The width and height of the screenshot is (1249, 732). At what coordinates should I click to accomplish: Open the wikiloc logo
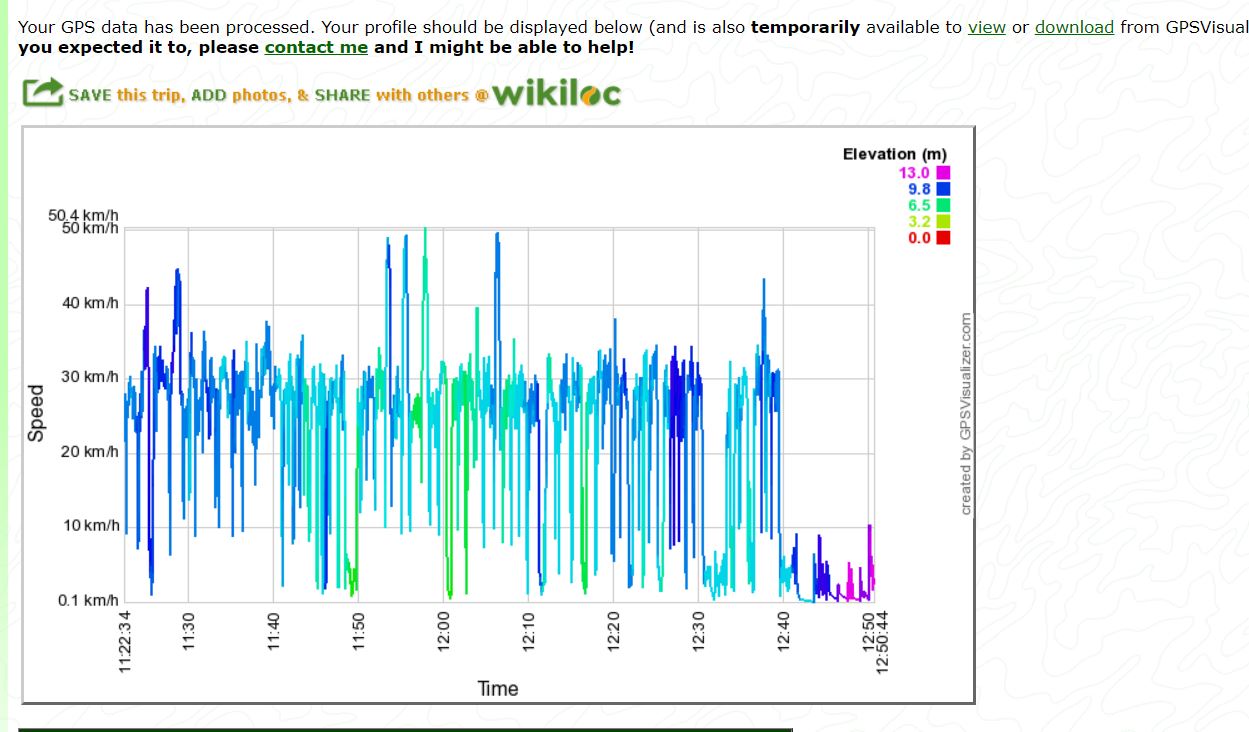pyautogui.click(x=557, y=94)
